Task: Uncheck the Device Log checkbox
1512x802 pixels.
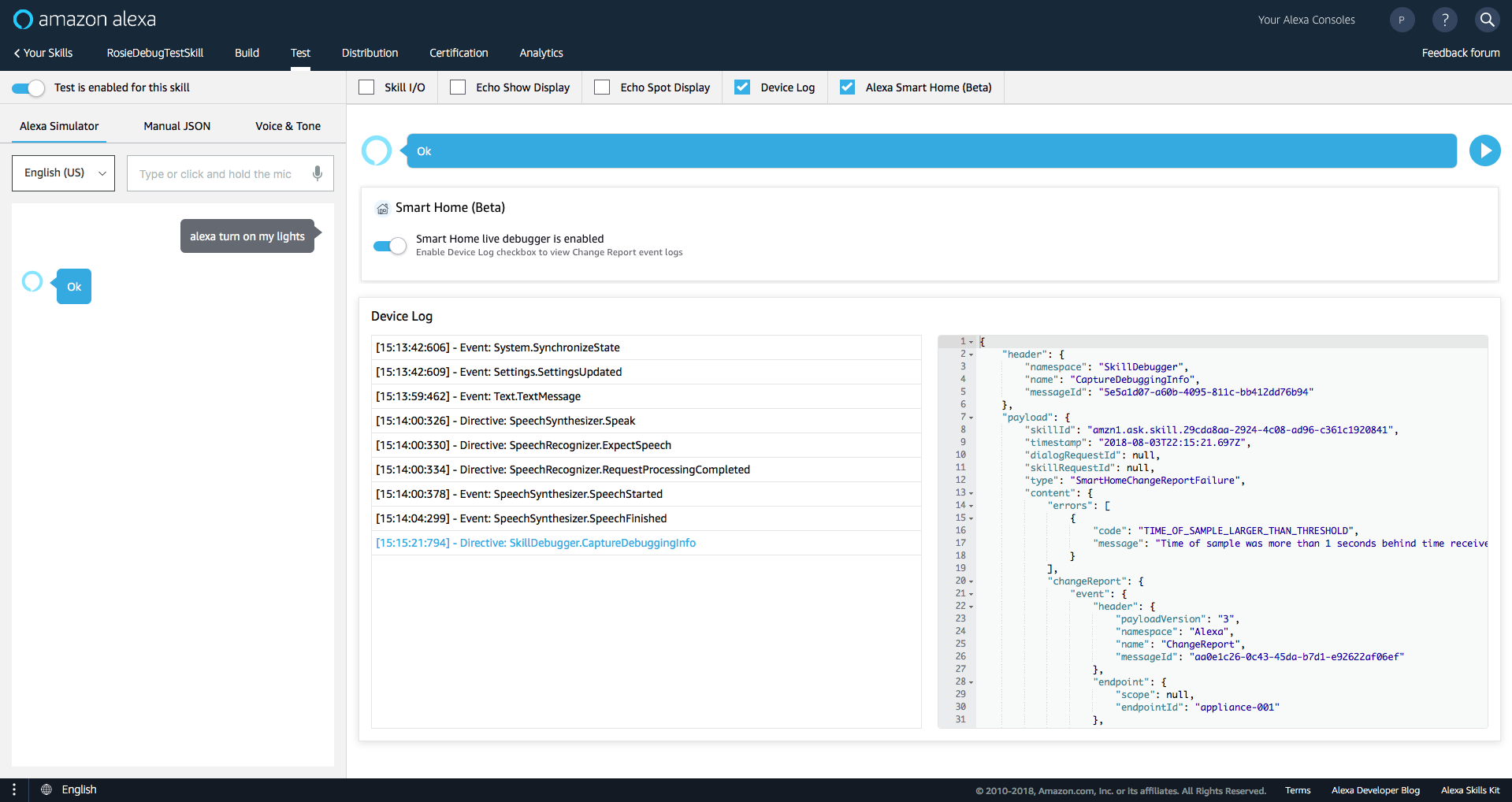Action: [742, 87]
